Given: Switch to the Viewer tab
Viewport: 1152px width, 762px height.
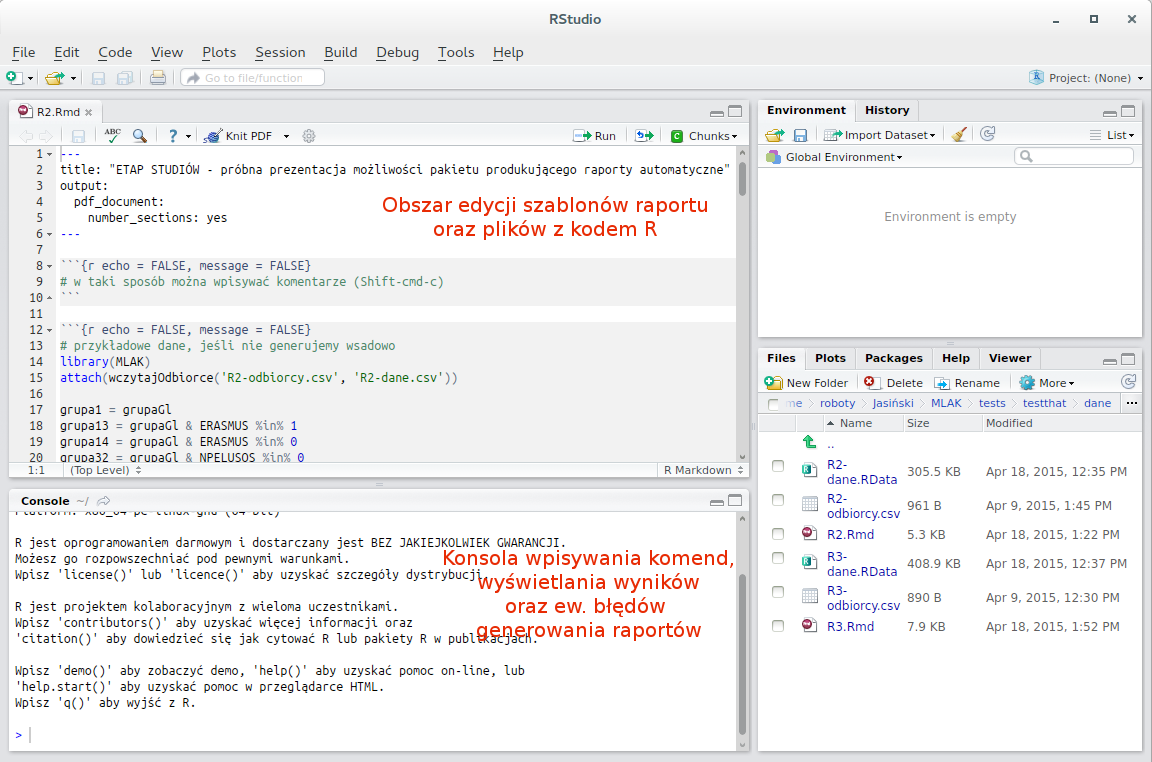Looking at the screenshot, I should pos(1009,358).
